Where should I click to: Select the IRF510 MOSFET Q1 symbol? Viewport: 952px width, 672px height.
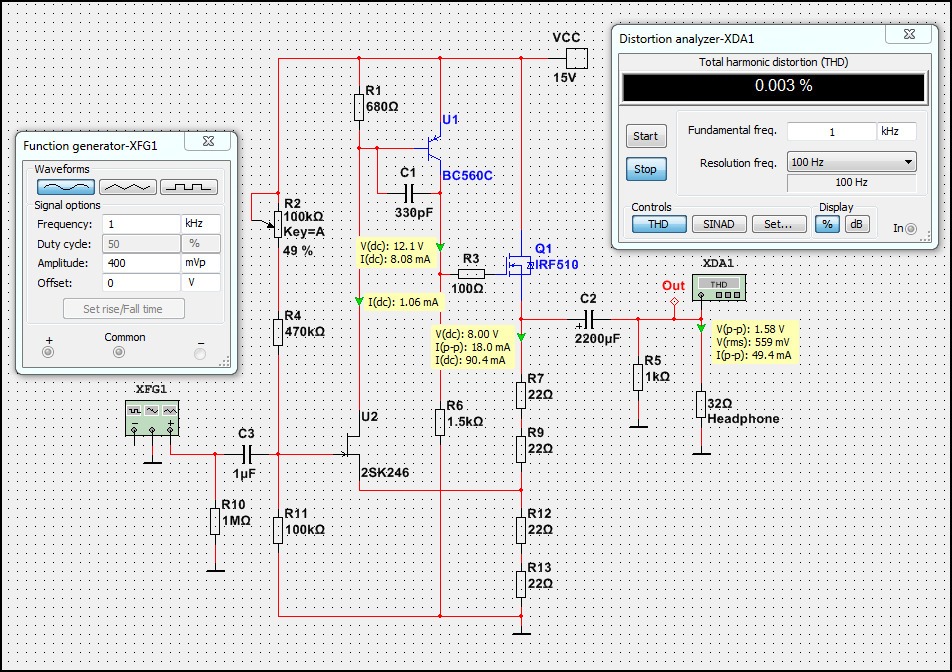pyautogui.click(x=519, y=265)
